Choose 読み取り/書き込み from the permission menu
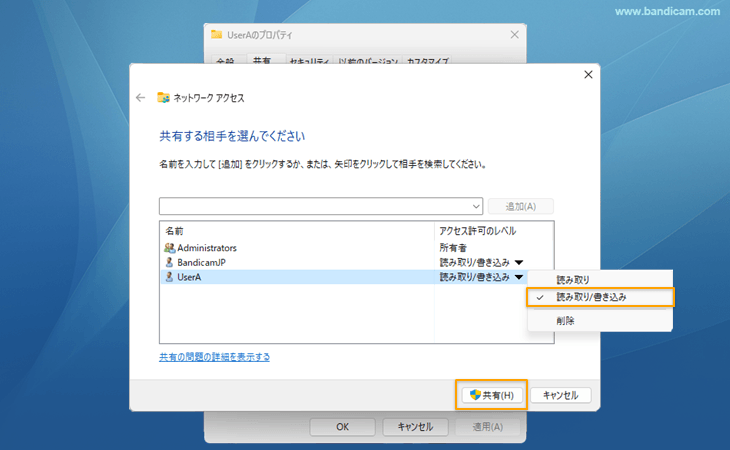The height and width of the screenshot is (450, 730). (600, 297)
